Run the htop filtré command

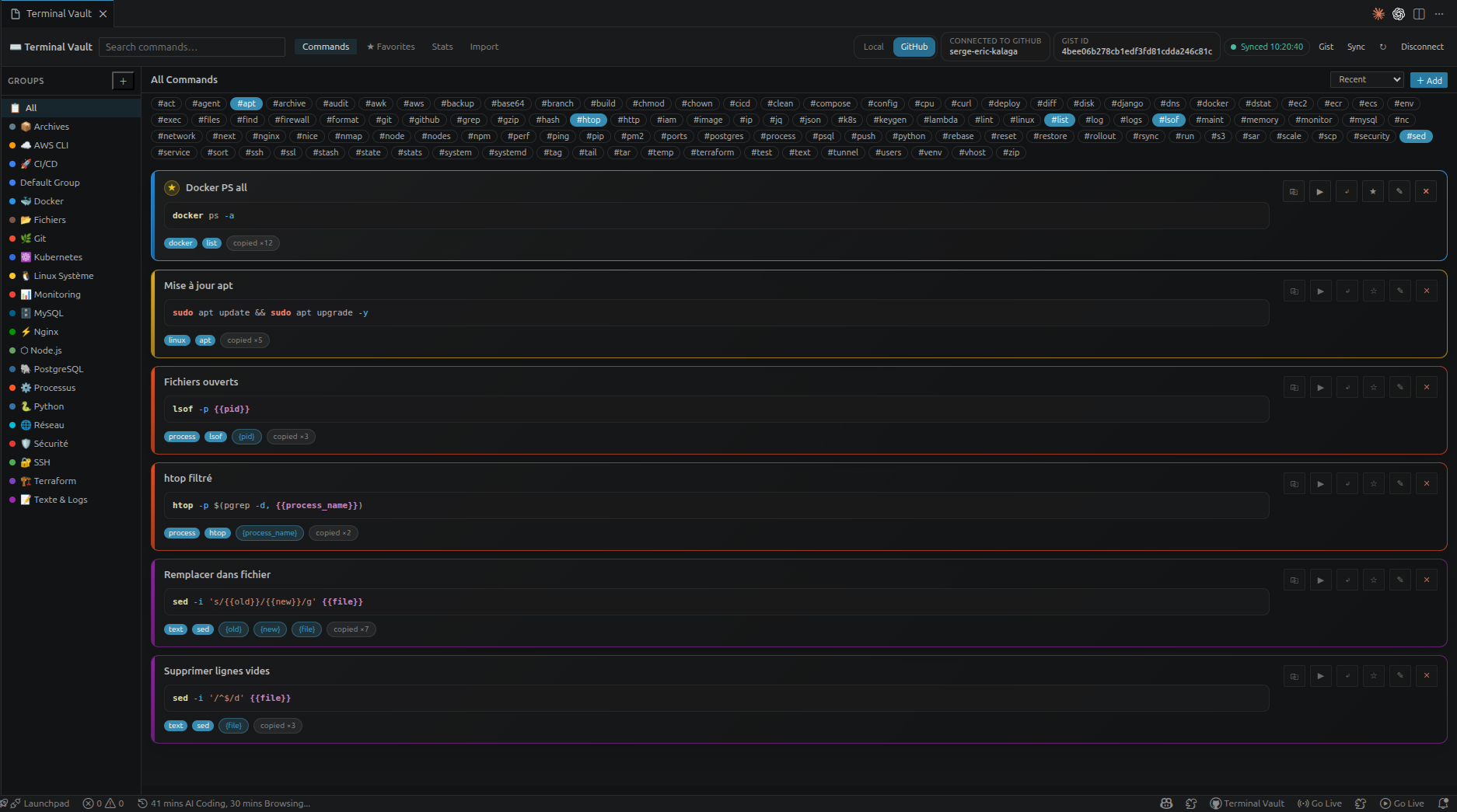coord(1320,483)
